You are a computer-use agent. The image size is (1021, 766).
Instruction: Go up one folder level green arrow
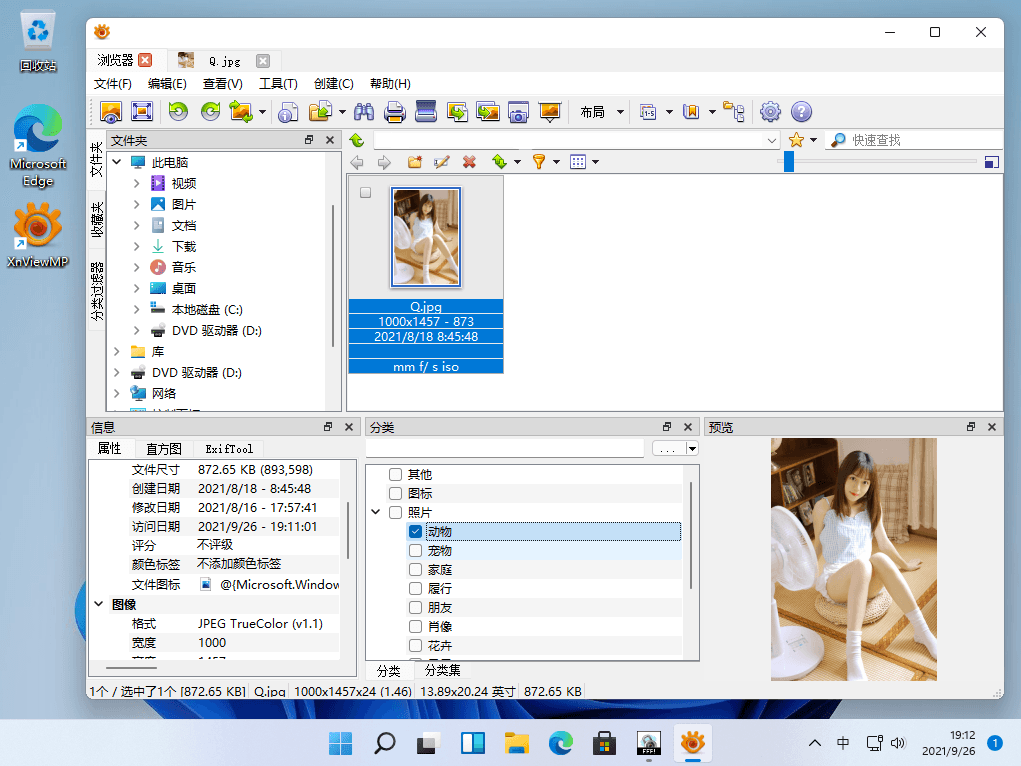pos(357,140)
